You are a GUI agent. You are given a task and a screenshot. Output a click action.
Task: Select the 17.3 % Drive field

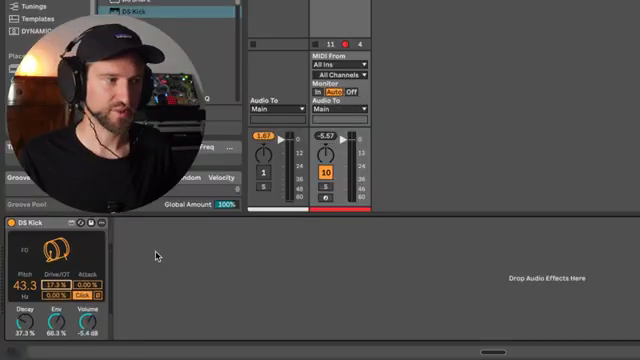[56, 285]
